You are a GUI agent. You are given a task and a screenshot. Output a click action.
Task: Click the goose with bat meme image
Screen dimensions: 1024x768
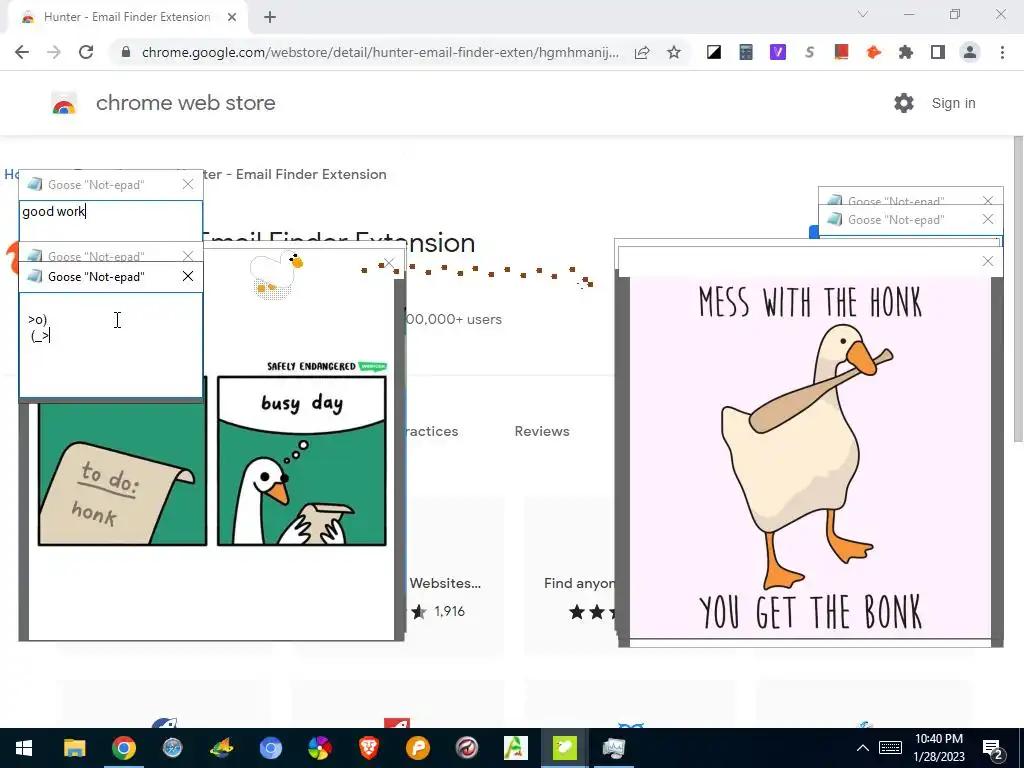(x=810, y=456)
